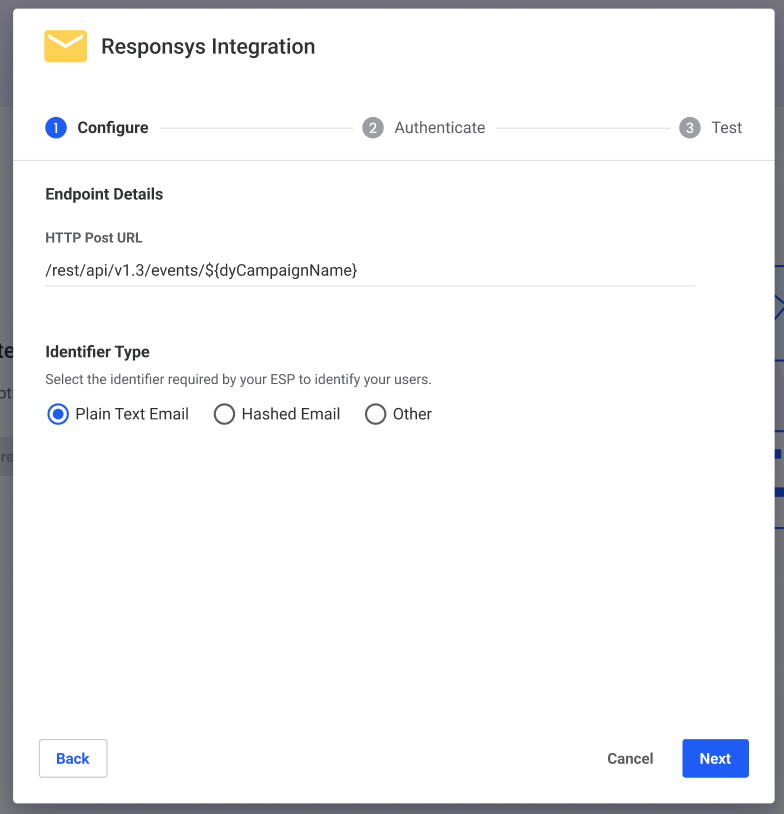Jump to the Test step label
The width and height of the screenshot is (784, 814).
pos(726,128)
